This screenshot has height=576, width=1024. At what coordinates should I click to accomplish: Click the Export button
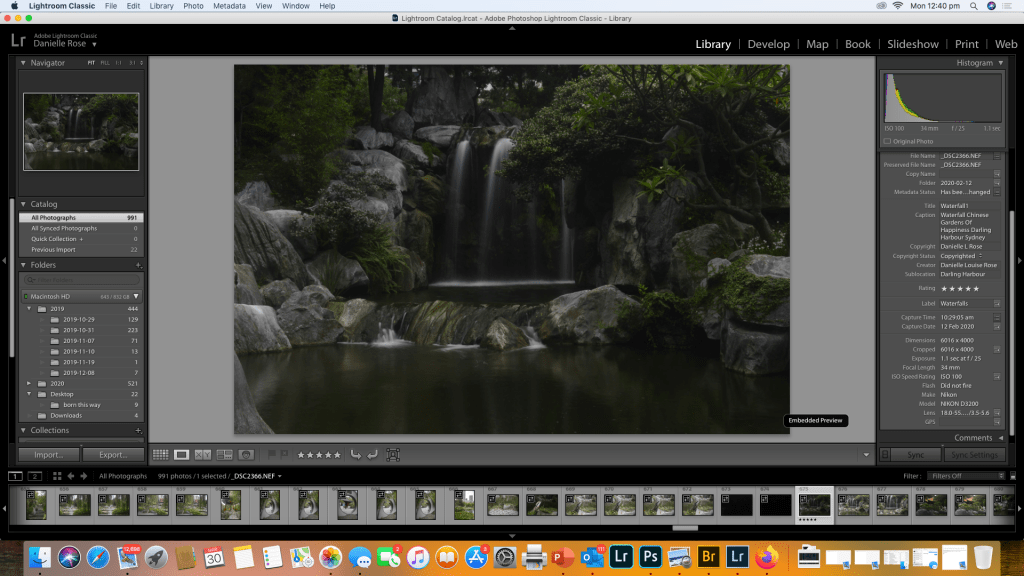point(112,455)
